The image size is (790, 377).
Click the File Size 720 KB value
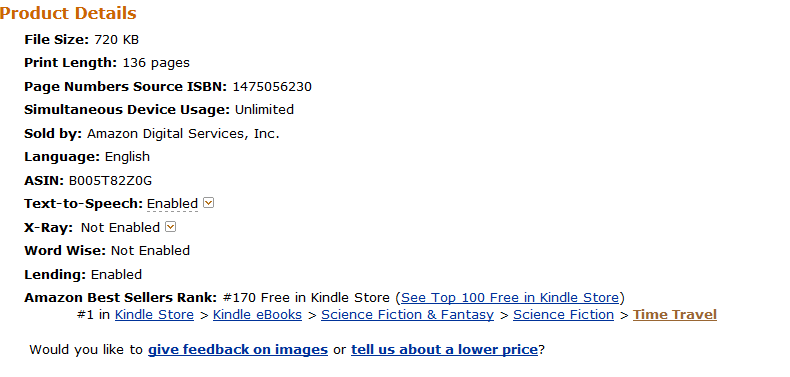[x=116, y=39]
